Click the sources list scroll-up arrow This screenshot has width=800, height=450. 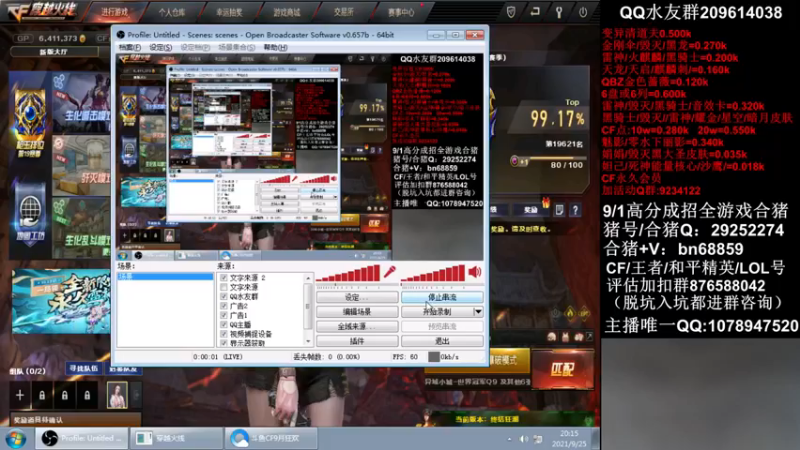coord(308,278)
